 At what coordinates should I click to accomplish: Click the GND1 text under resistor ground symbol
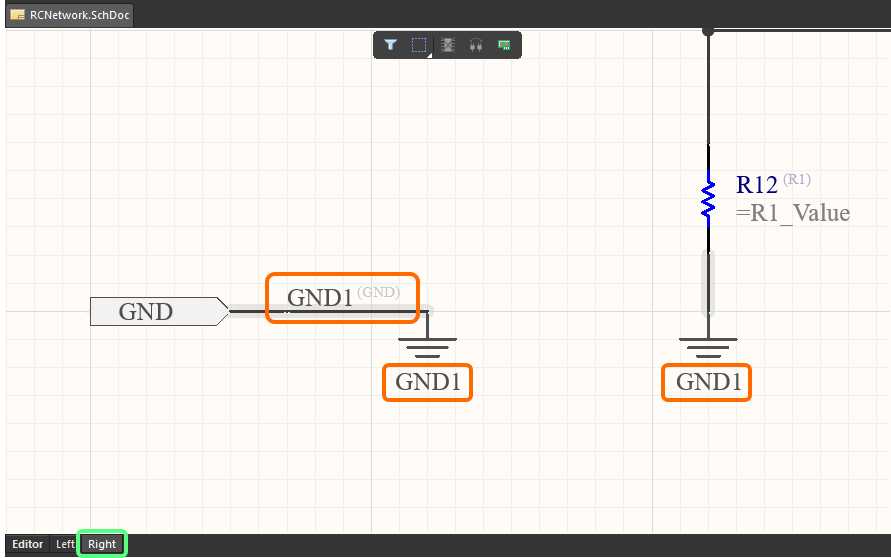tap(709, 382)
